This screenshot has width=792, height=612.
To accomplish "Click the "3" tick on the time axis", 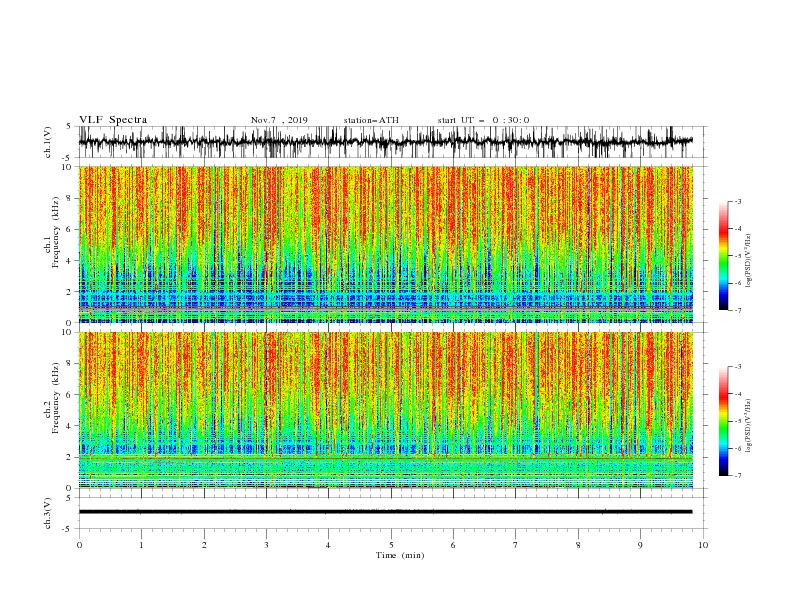I will click(266, 545).
